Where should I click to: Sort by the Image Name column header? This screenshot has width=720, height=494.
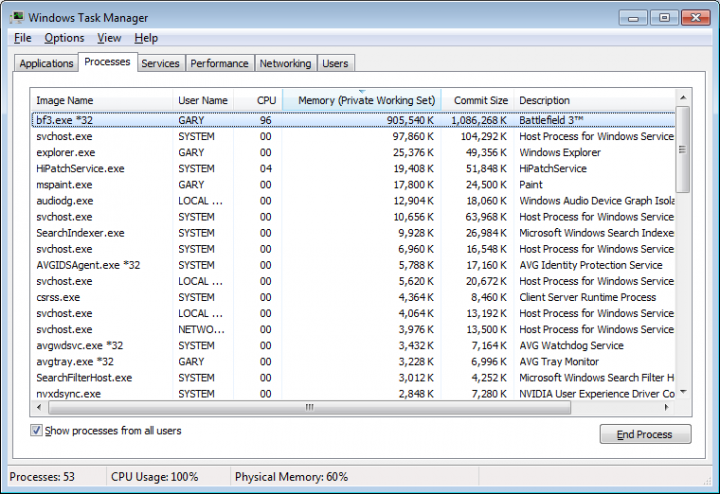click(x=101, y=101)
